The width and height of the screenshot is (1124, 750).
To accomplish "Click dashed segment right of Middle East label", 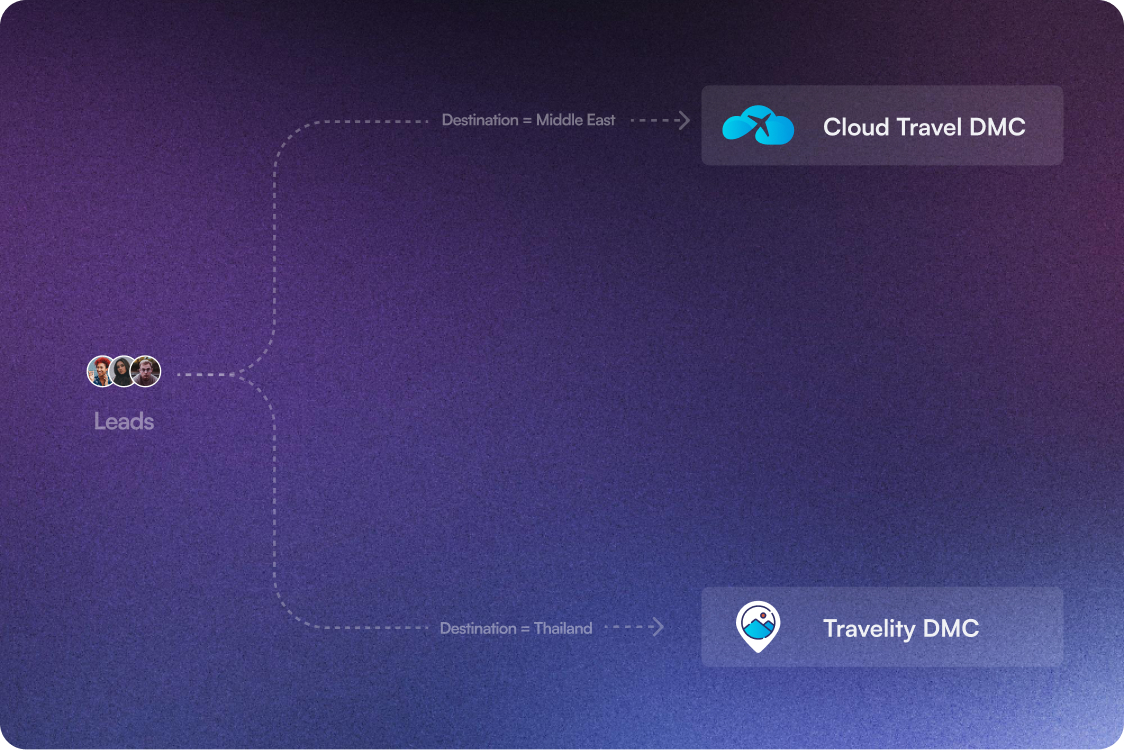I will click(650, 120).
